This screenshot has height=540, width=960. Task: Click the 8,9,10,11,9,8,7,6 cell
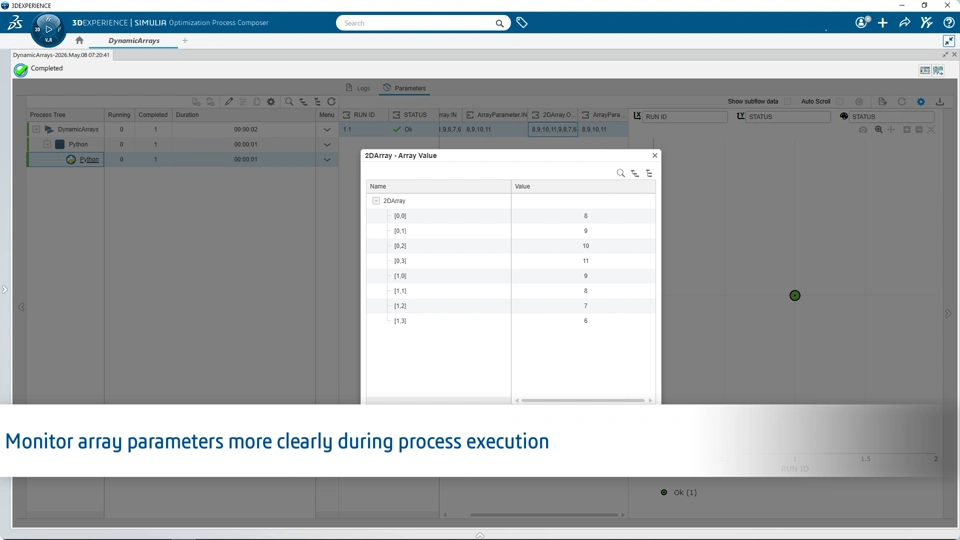(553, 129)
